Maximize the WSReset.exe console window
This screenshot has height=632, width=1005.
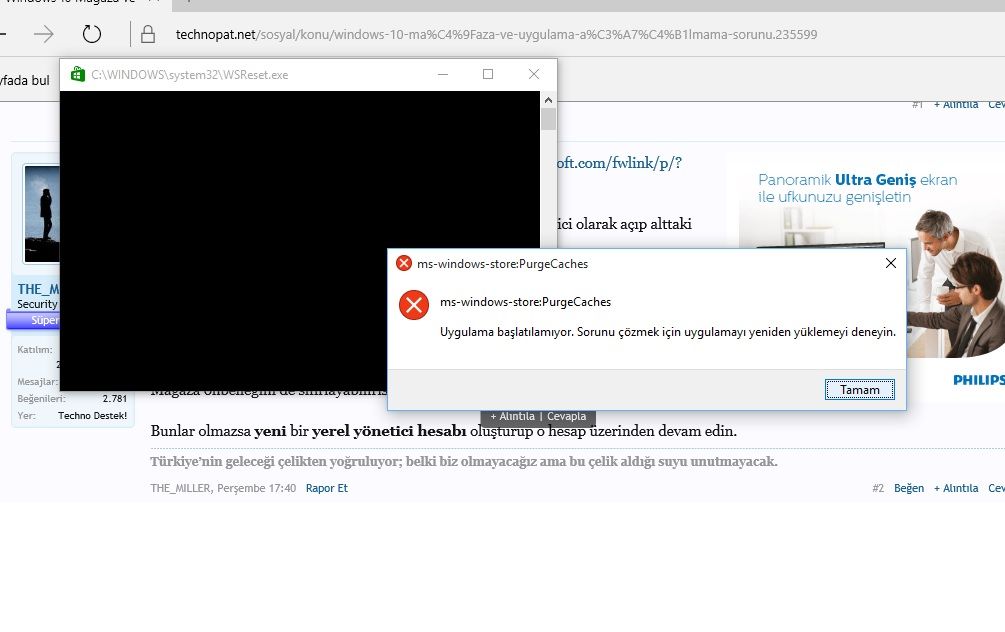(x=488, y=74)
